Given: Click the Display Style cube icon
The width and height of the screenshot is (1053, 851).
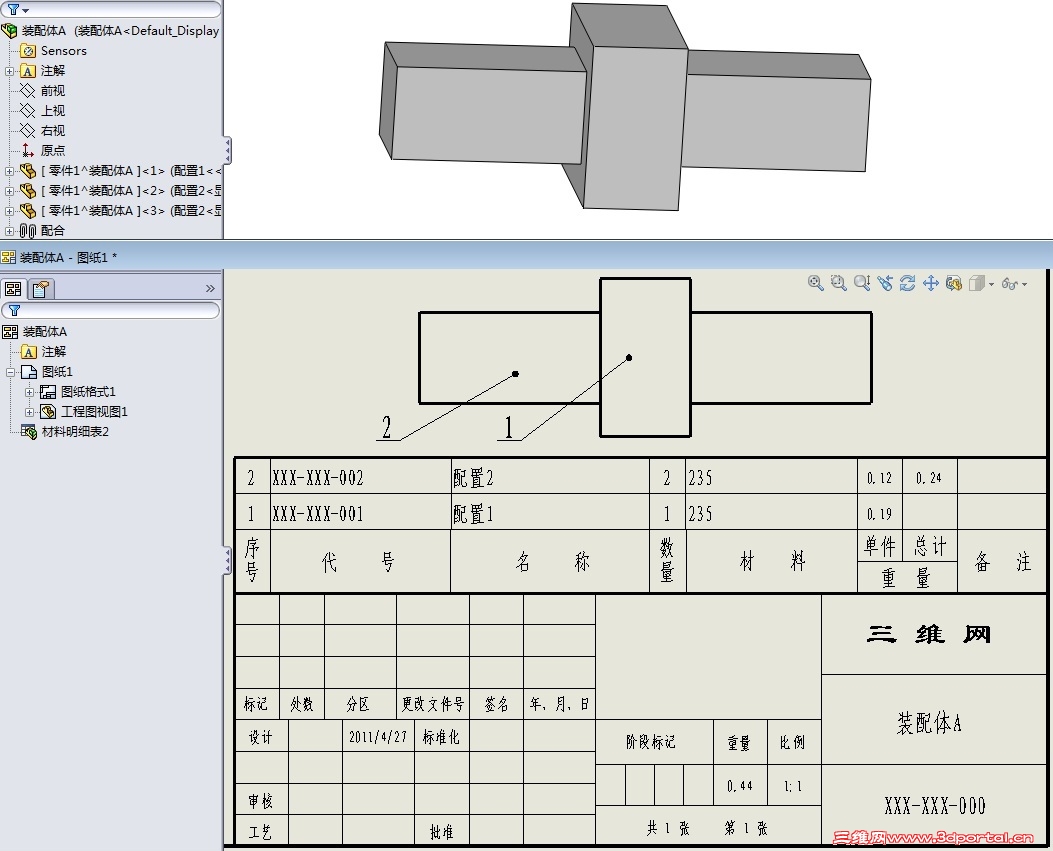Looking at the screenshot, I should pyautogui.click(x=977, y=283).
